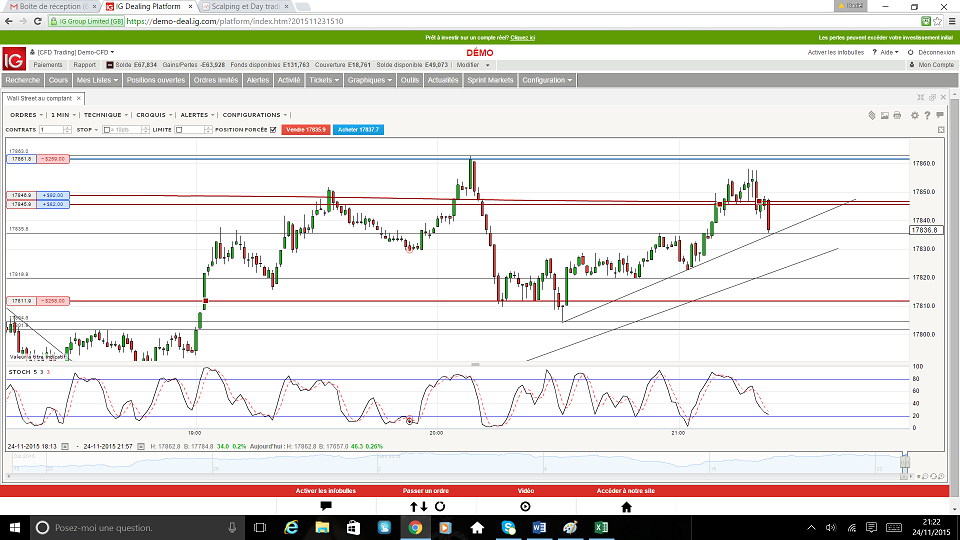
Task: Save chart as image icon
Action: [885, 115]
